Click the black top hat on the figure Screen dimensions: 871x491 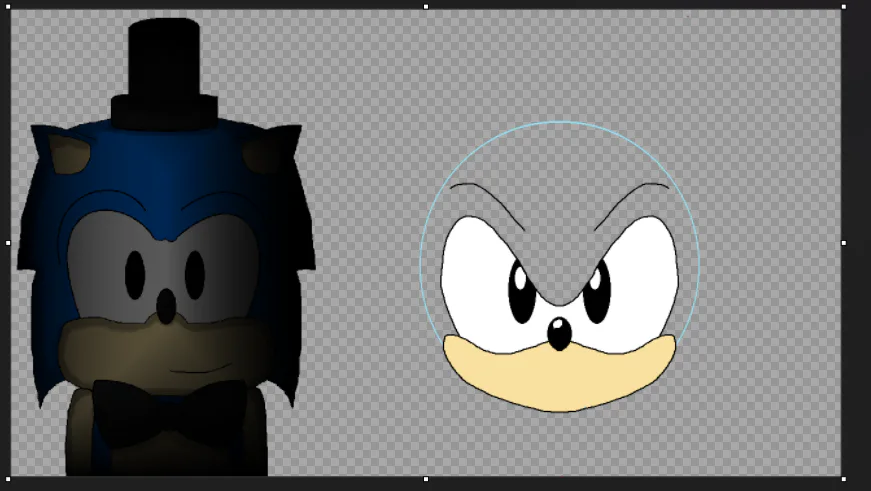coord(164,74)
